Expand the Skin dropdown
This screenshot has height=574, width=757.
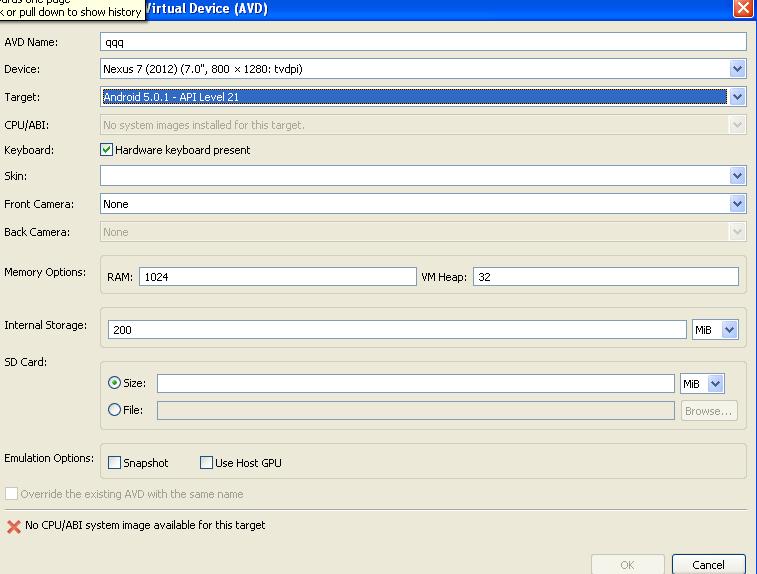coord(737,176)
